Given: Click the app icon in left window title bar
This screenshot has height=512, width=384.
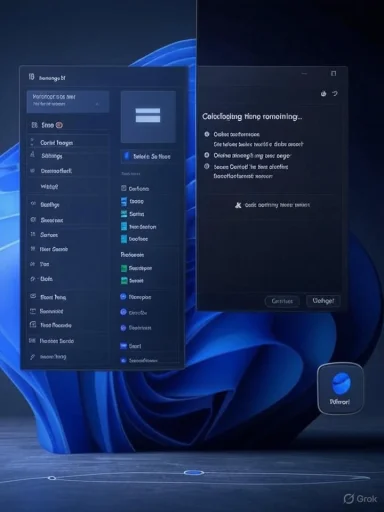Looking at the screenshot, I should point(32,77).
